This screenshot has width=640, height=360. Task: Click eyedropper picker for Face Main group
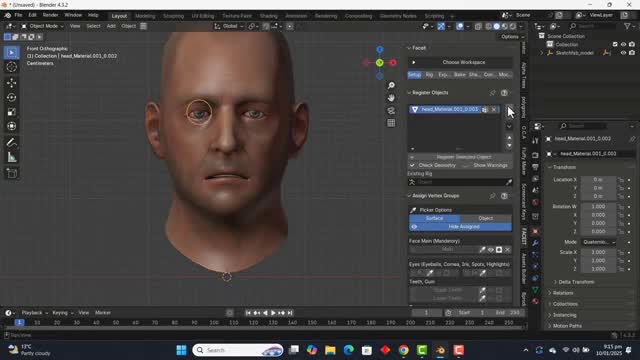tap(482, 249)
